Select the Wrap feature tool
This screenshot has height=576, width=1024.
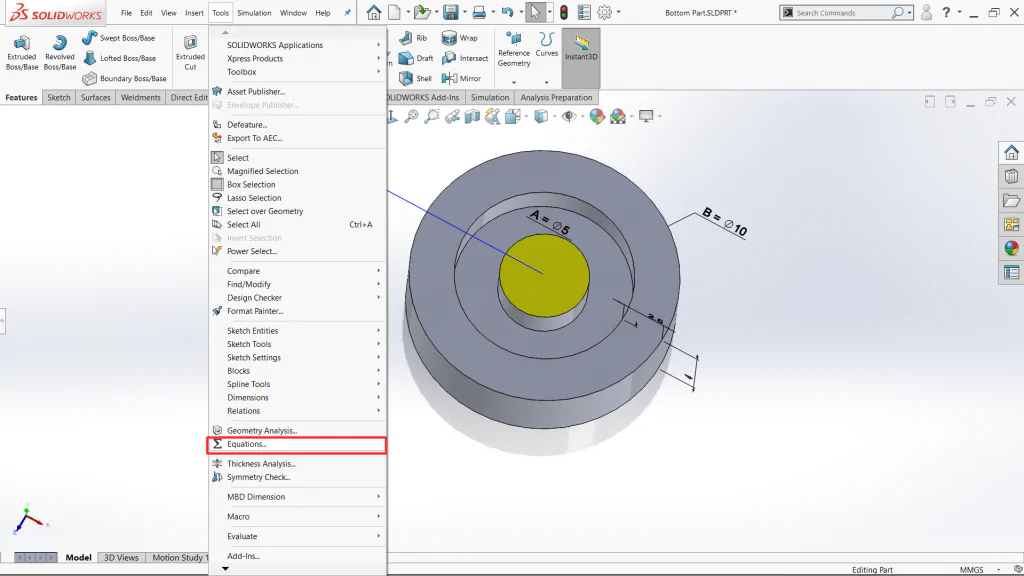point(460,38)
